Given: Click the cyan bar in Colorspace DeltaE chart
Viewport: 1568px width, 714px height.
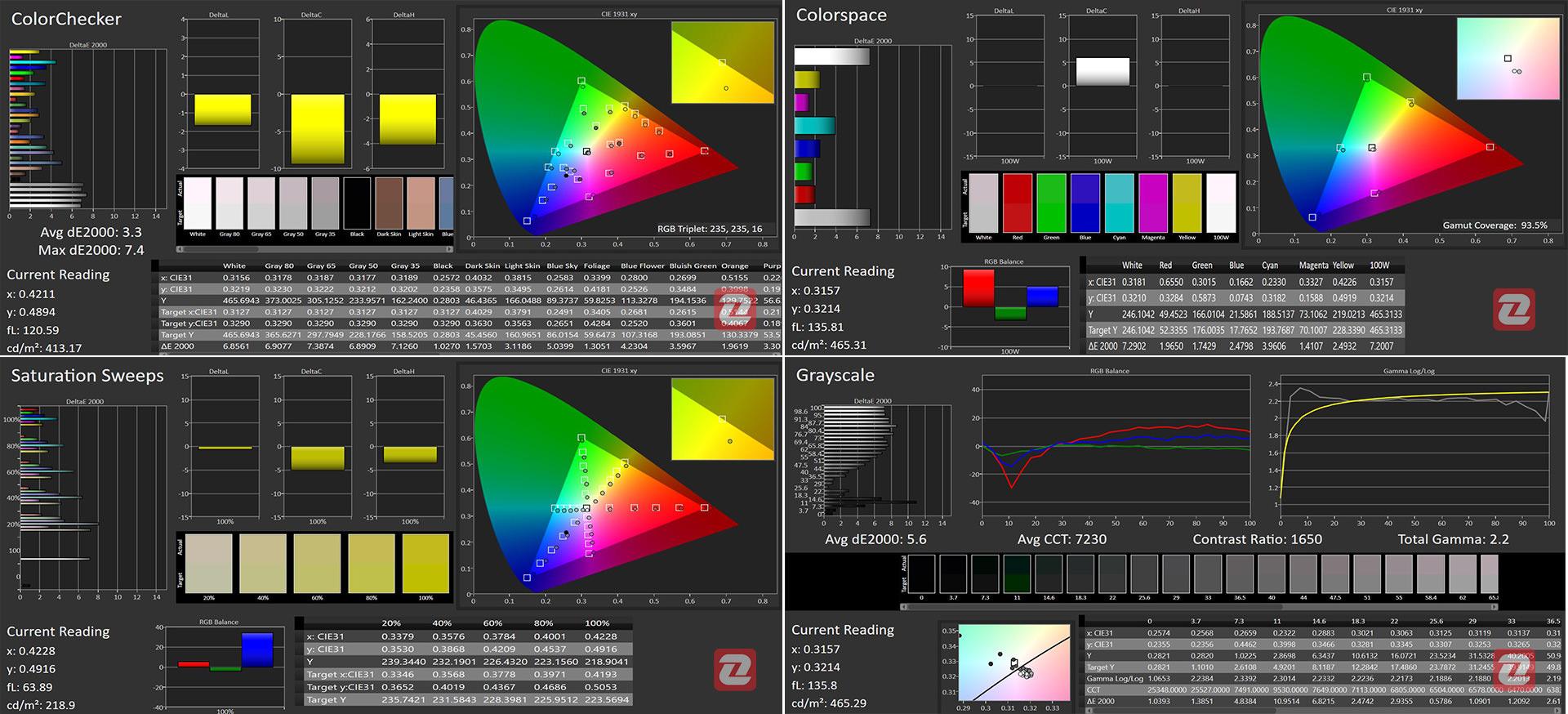Looking at the screenshot, I should tap(814, 126).
